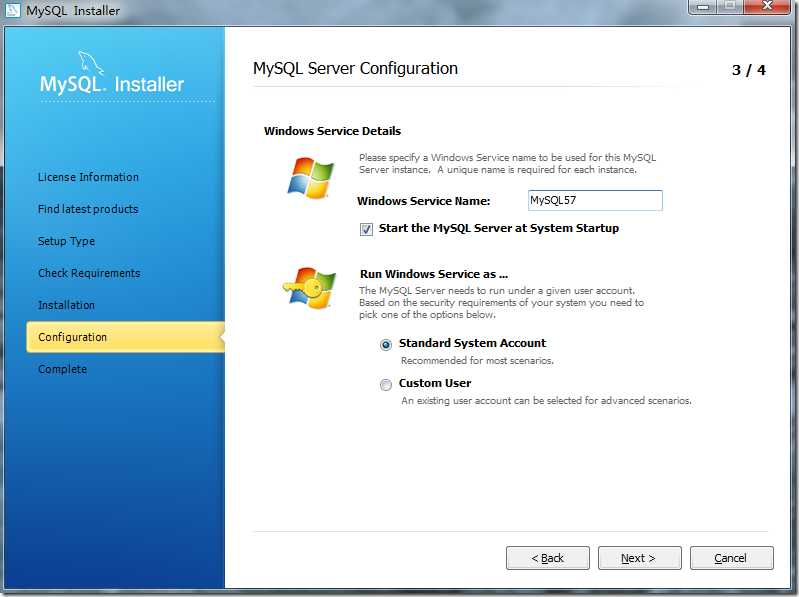Open the Complete step in sidebar
The width and height of the screenshot is (799, 597).
(x=62, y=369)
